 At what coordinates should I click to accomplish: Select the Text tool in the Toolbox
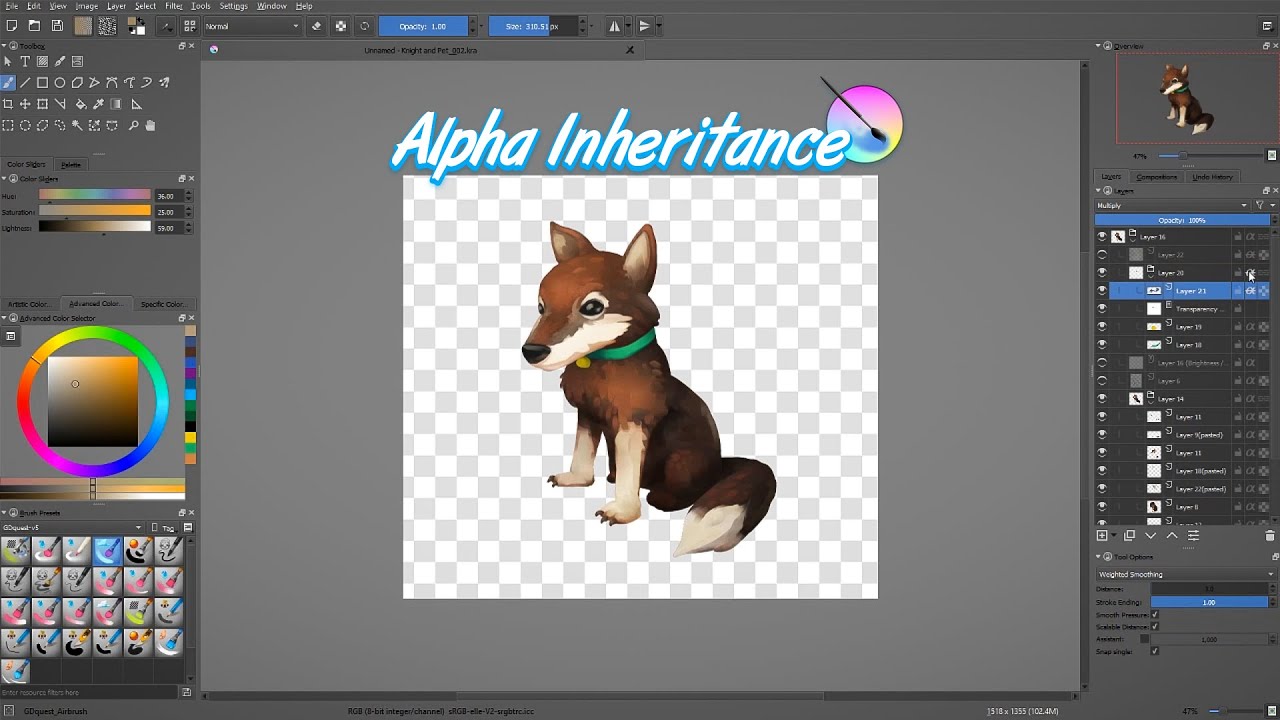[x=25, y=62]
